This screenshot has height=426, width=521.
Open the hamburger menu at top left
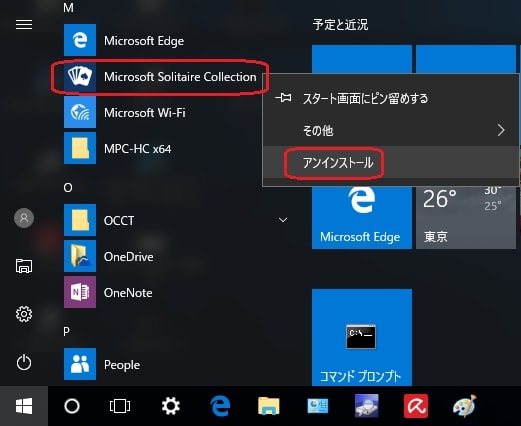24,24
